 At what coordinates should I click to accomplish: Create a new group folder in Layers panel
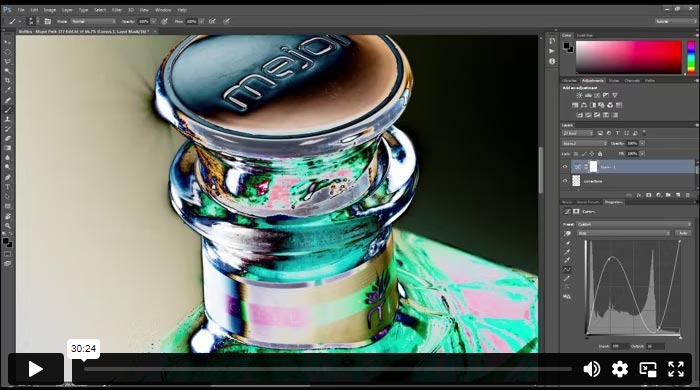668,195
